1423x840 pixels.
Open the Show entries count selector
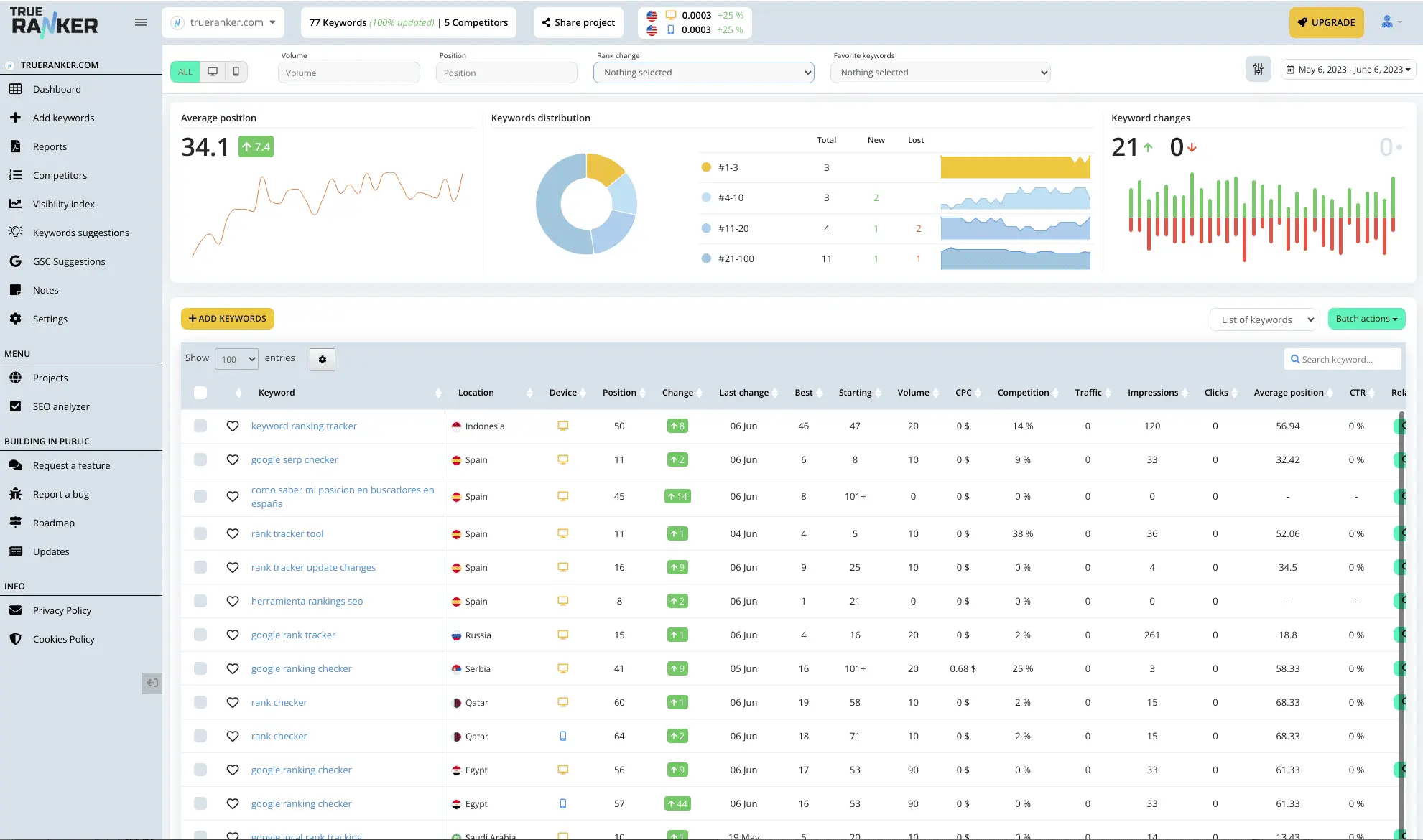click(236, 359)
